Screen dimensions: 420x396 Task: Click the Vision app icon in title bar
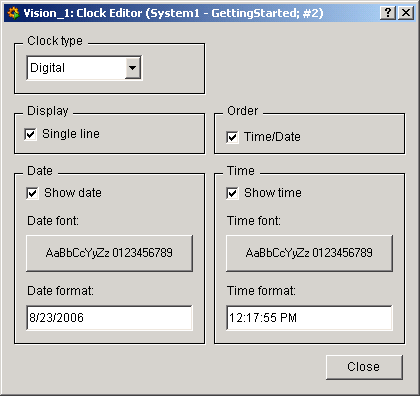tap(13, 13)
